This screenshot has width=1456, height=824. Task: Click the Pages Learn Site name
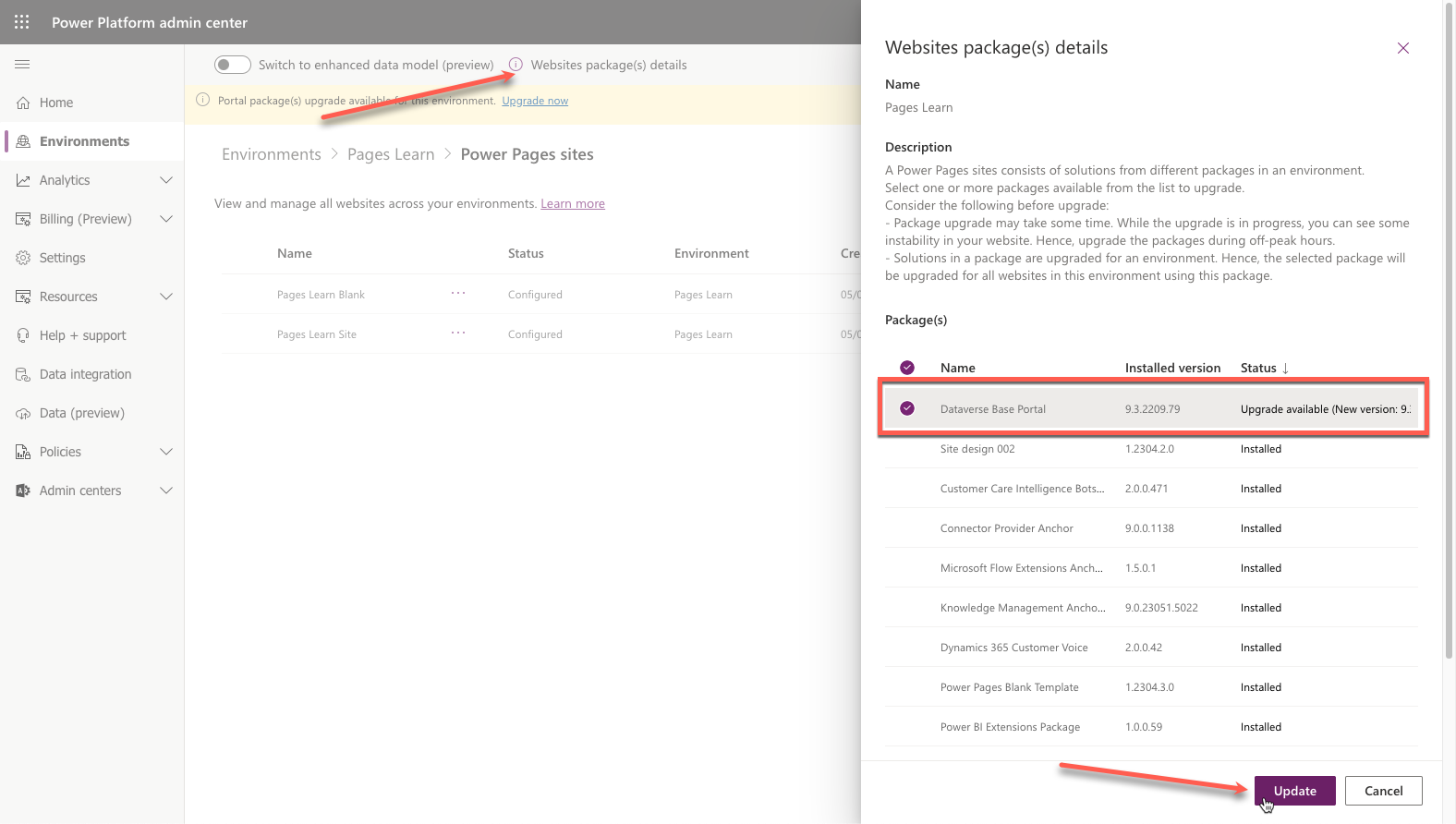tap(317, 334)
